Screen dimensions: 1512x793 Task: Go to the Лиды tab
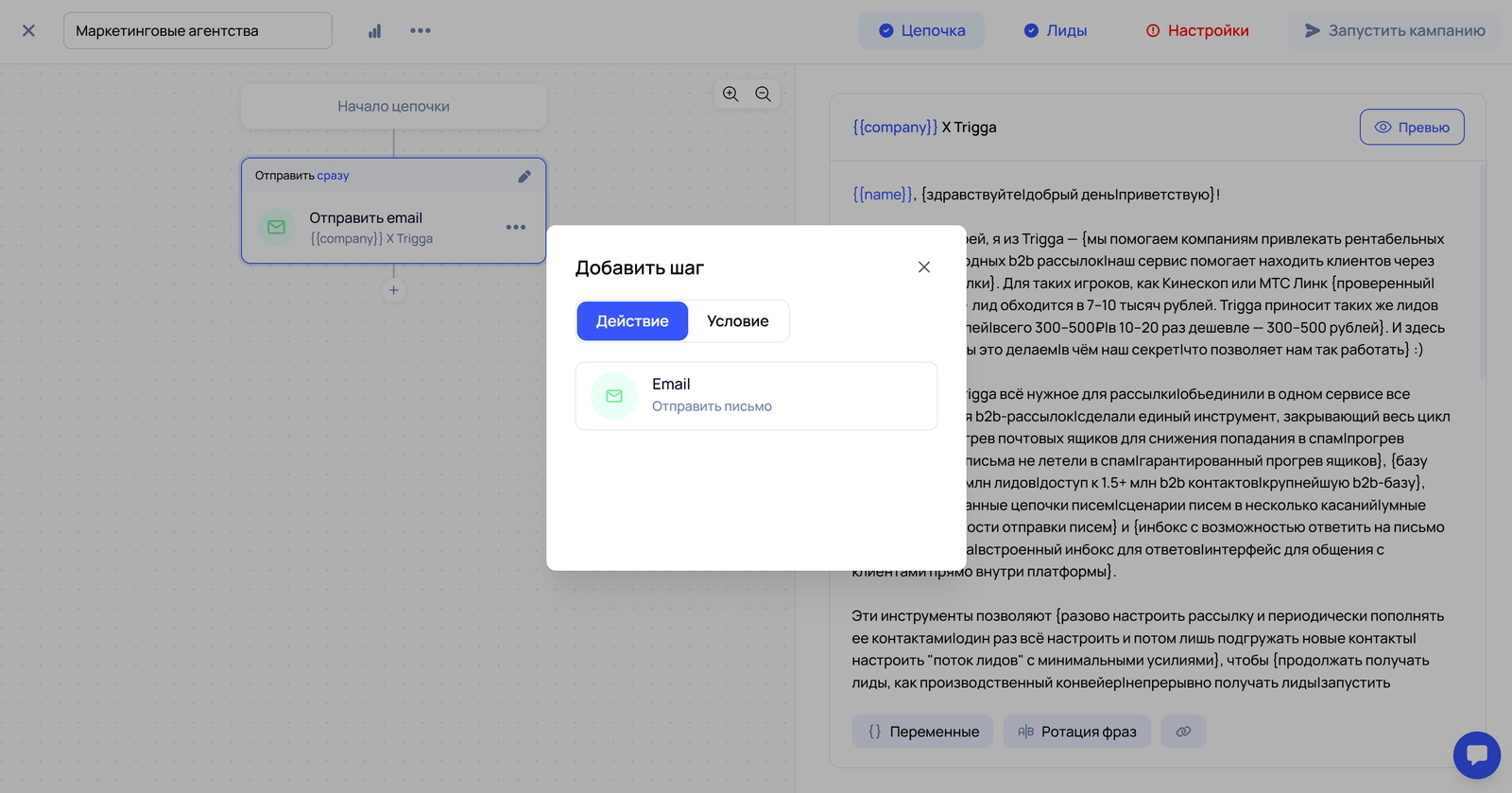(1056, 30)
